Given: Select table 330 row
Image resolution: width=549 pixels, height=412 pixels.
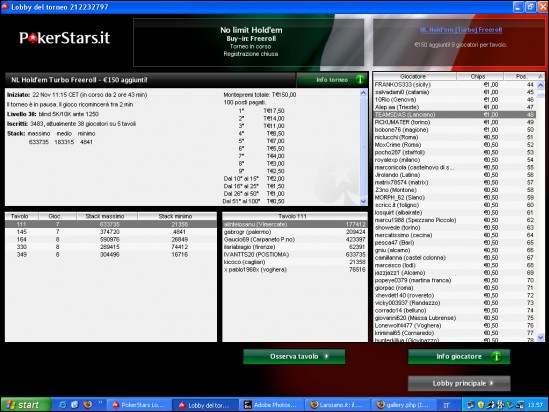Looking at the screenshot, I should coord(111,247).
